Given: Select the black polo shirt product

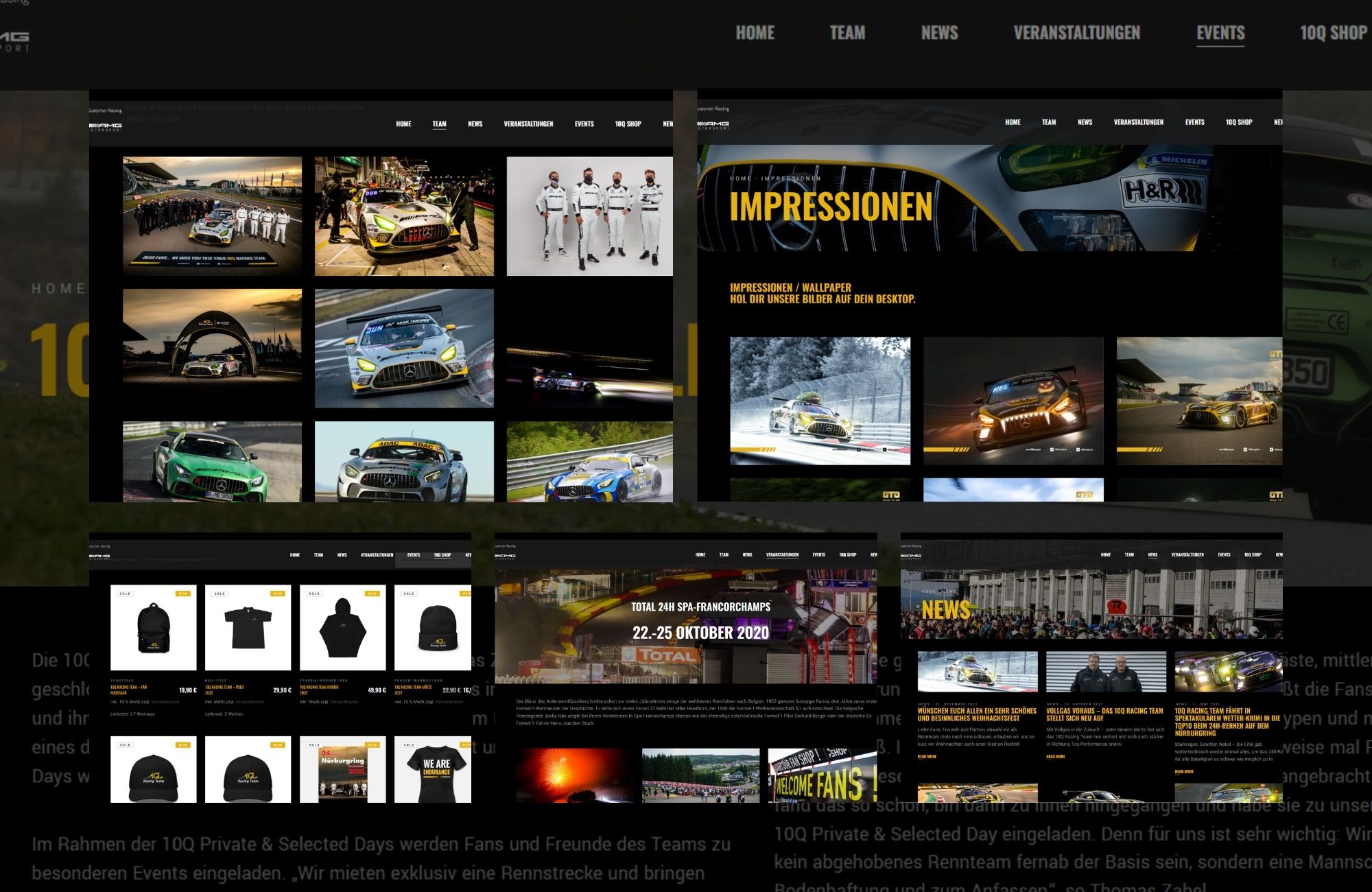Looking at the screenshot, I should click(x=248, y=627).
